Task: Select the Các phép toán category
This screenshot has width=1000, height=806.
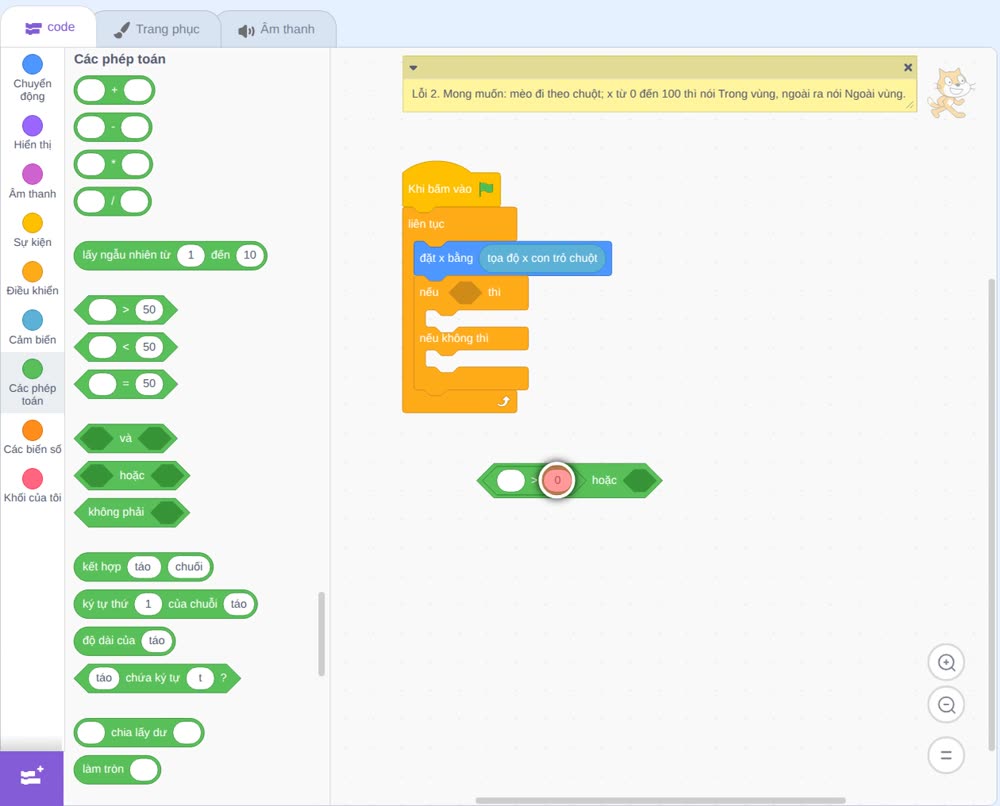Action: [33, 383]
